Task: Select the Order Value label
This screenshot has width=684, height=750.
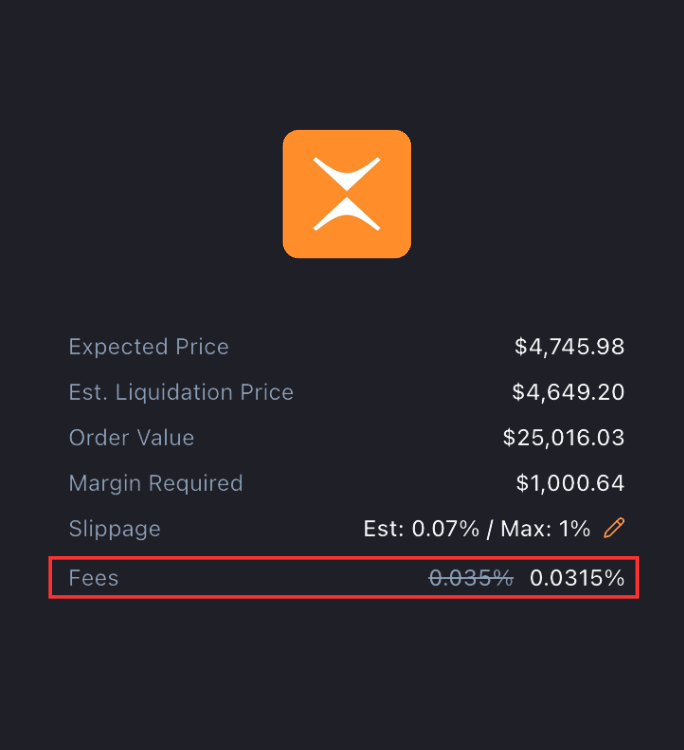Action: coord(132,437)
